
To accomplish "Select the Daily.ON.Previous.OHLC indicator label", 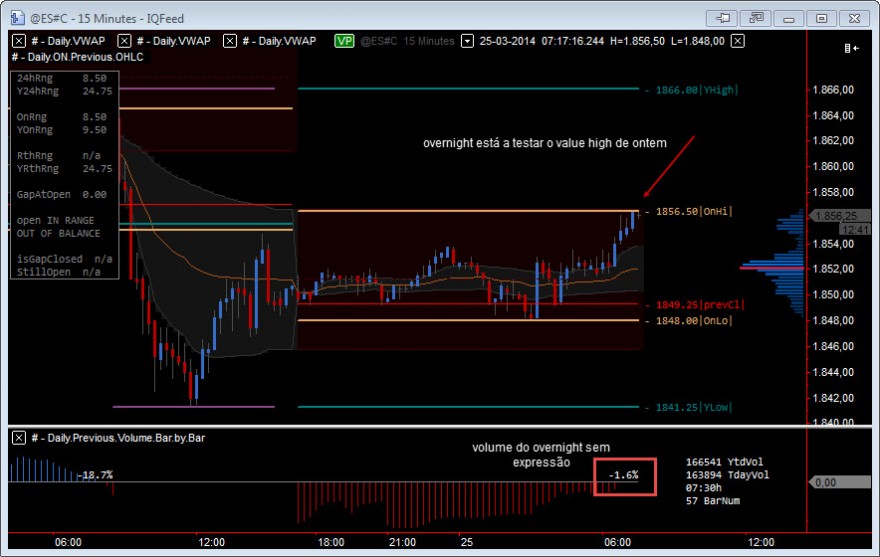I will tap(77, 57).
